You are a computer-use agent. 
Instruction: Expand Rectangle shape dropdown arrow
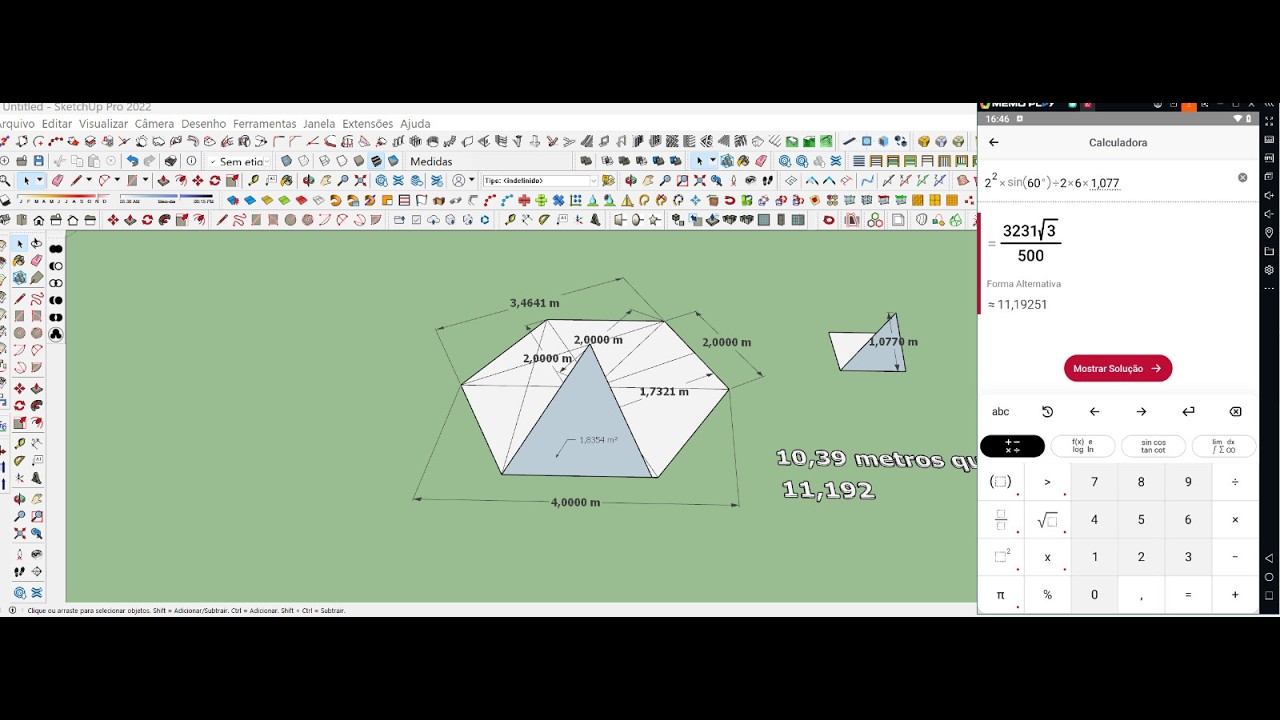pos(145,180)
